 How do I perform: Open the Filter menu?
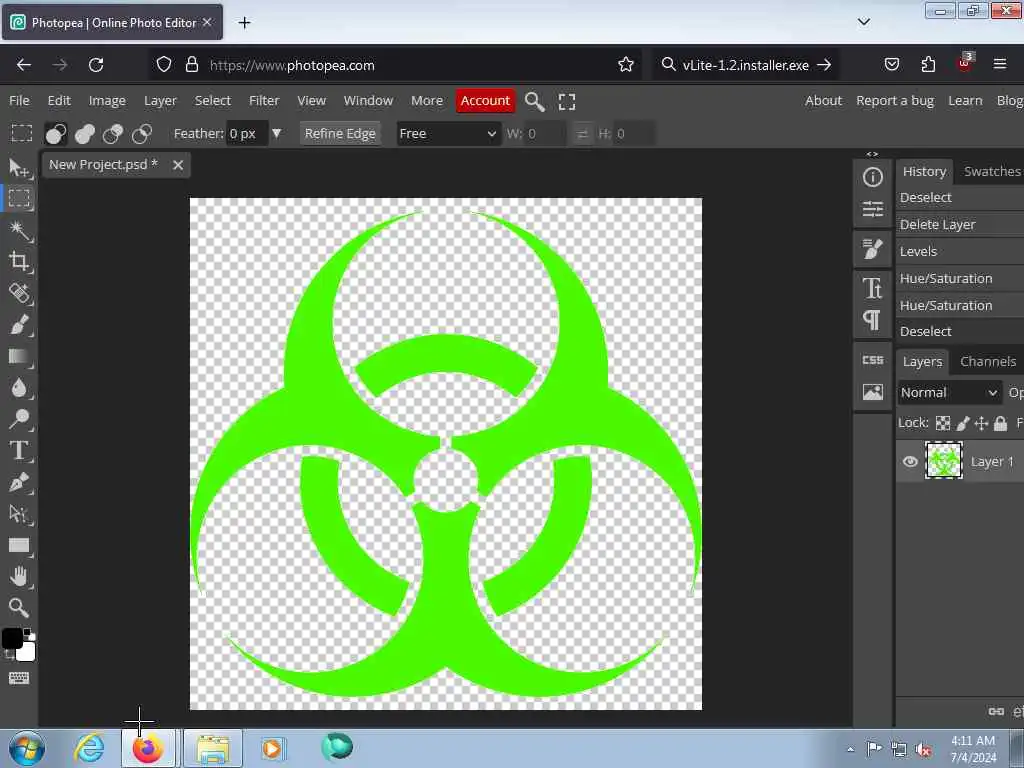(x=264, y=101)
